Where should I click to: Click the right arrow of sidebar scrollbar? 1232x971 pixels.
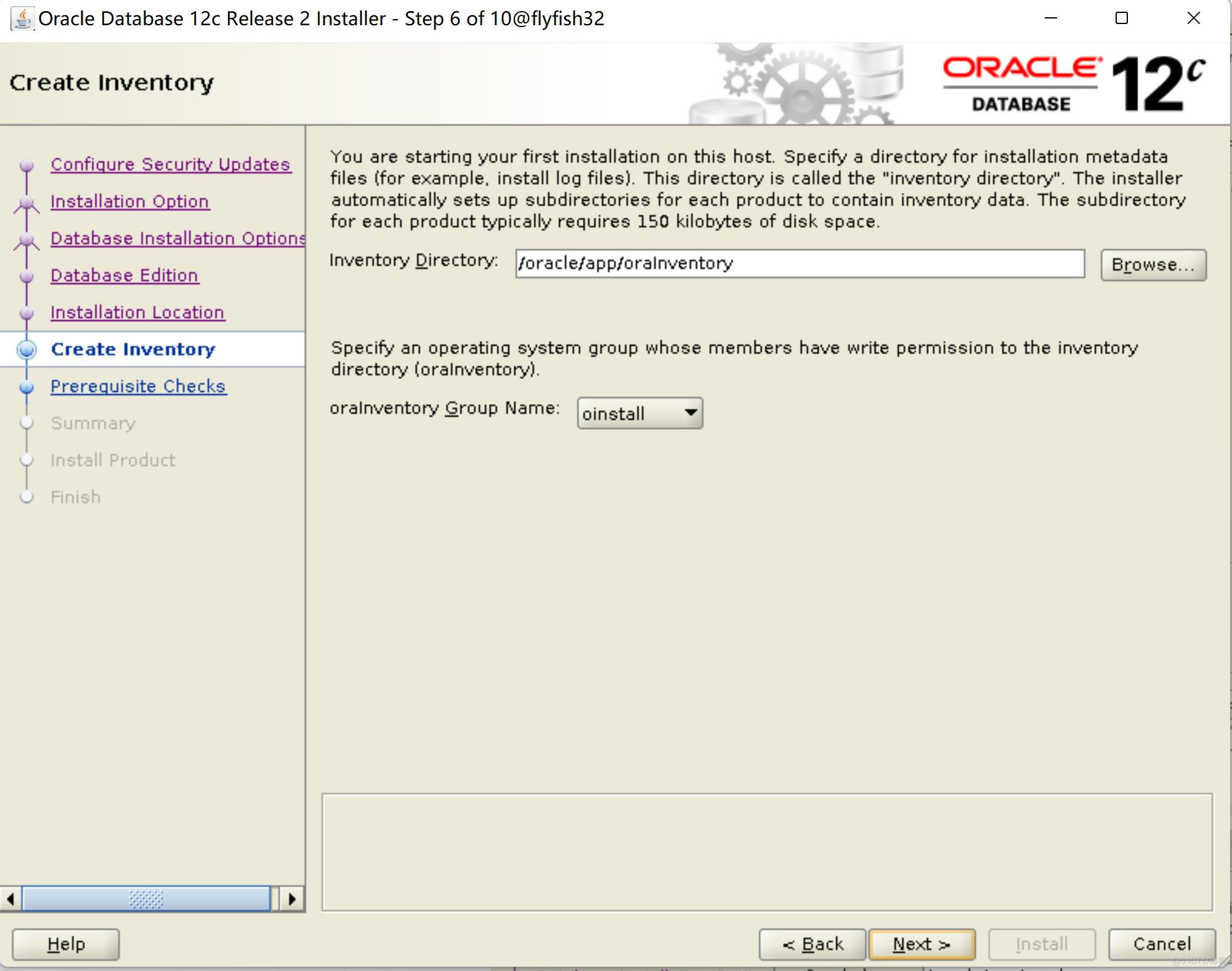tap(292, 899)
